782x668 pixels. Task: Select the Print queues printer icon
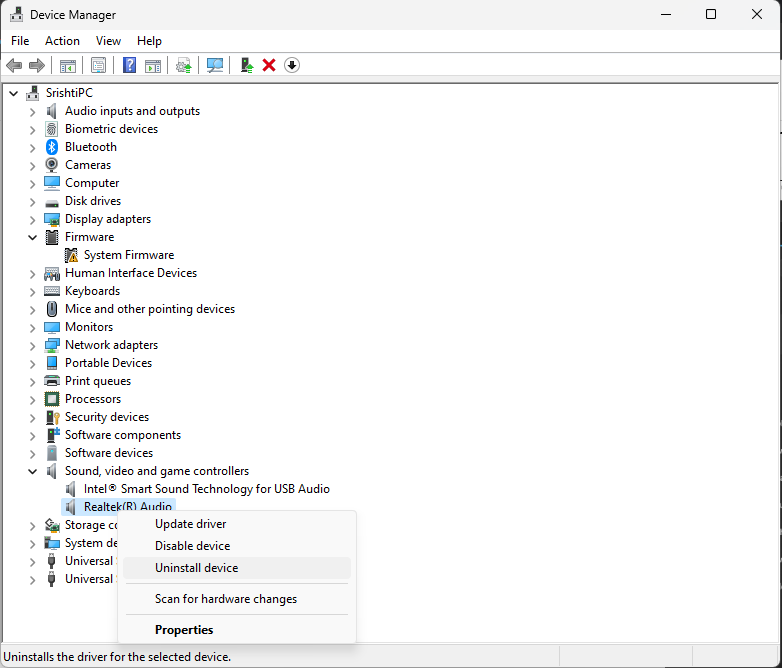pyautogui.click(x=52, y=381)
